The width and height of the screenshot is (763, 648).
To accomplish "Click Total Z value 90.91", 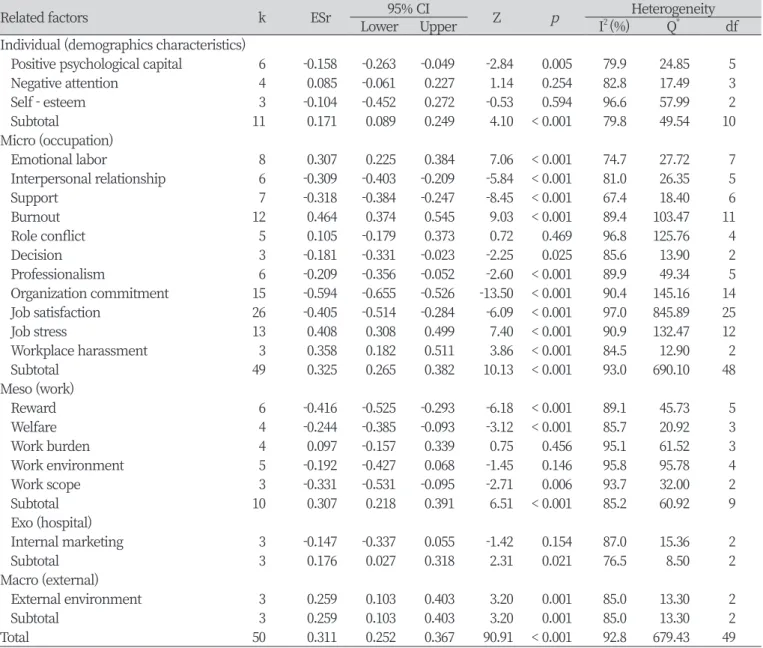I will pos(498,637).
